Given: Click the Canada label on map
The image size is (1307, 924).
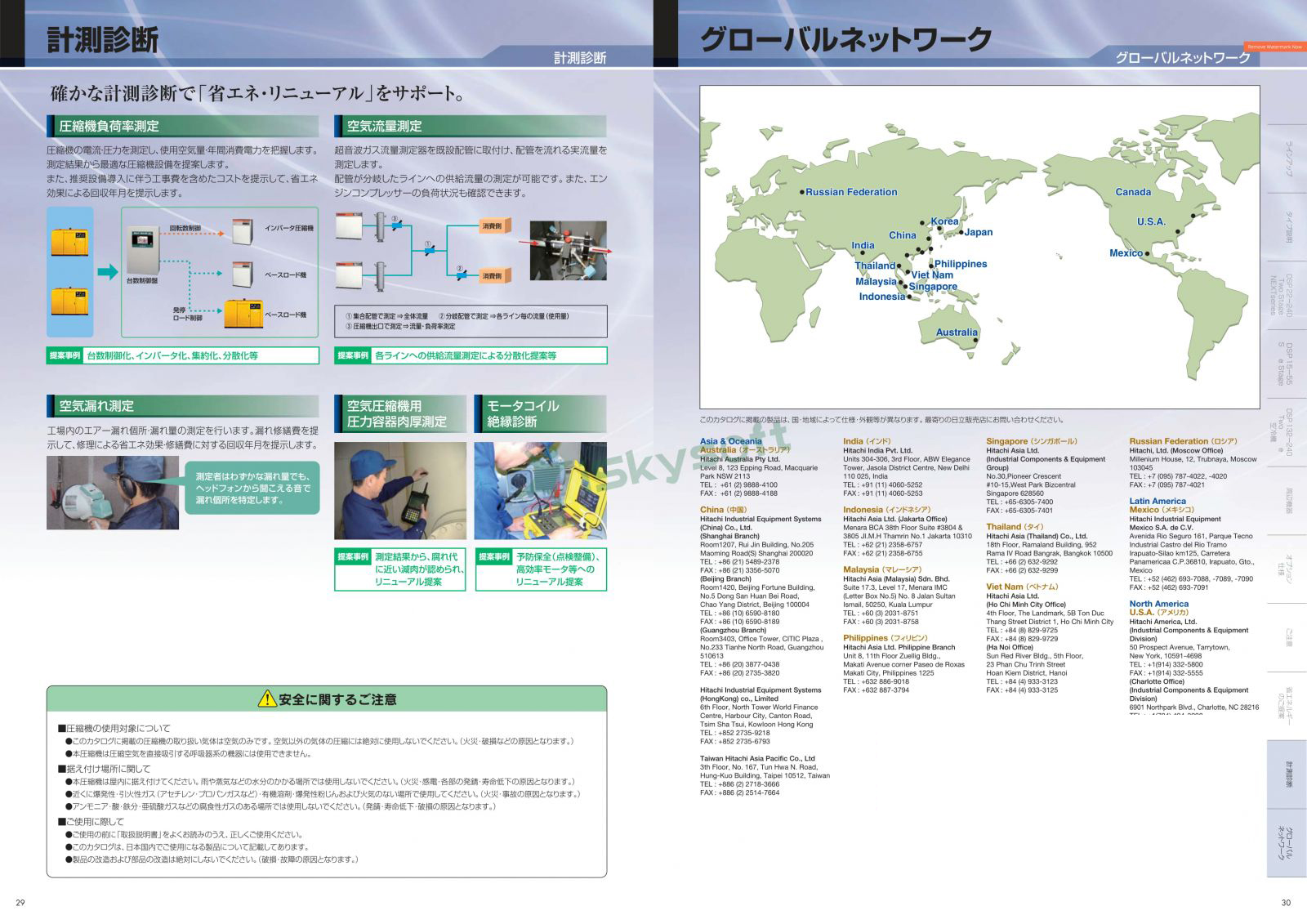Looking at the screenshot, I should 1133,192.
